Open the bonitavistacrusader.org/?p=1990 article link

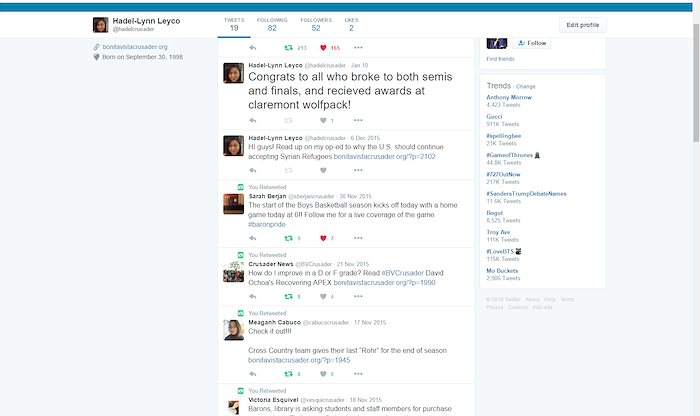pos(384,283)
